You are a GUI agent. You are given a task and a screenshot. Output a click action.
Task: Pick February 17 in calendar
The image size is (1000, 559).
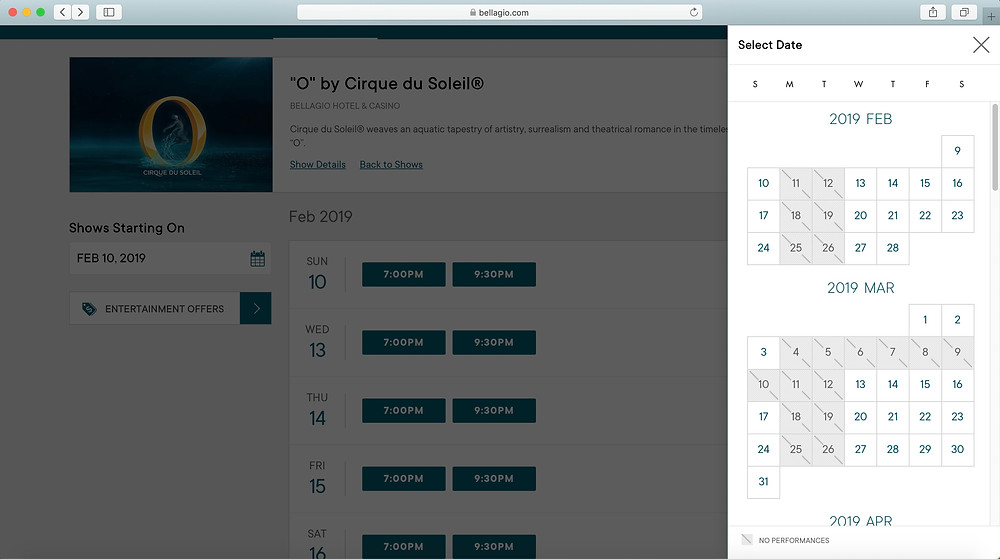[763, 215]
